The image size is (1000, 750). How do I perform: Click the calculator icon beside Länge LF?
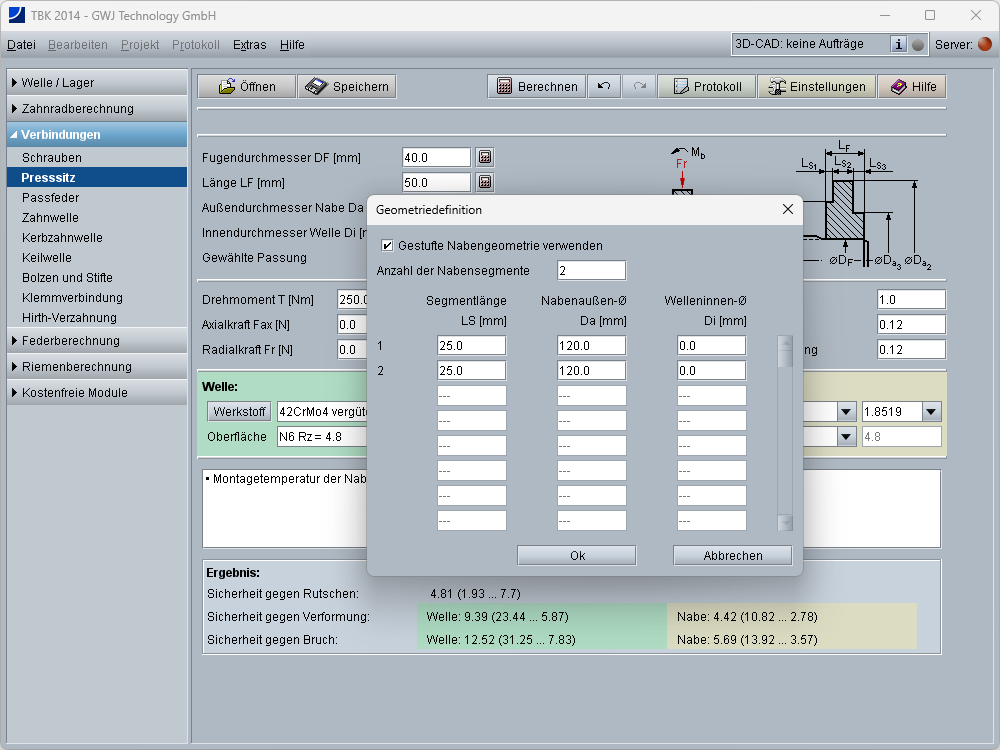click(x=485, y=182)
